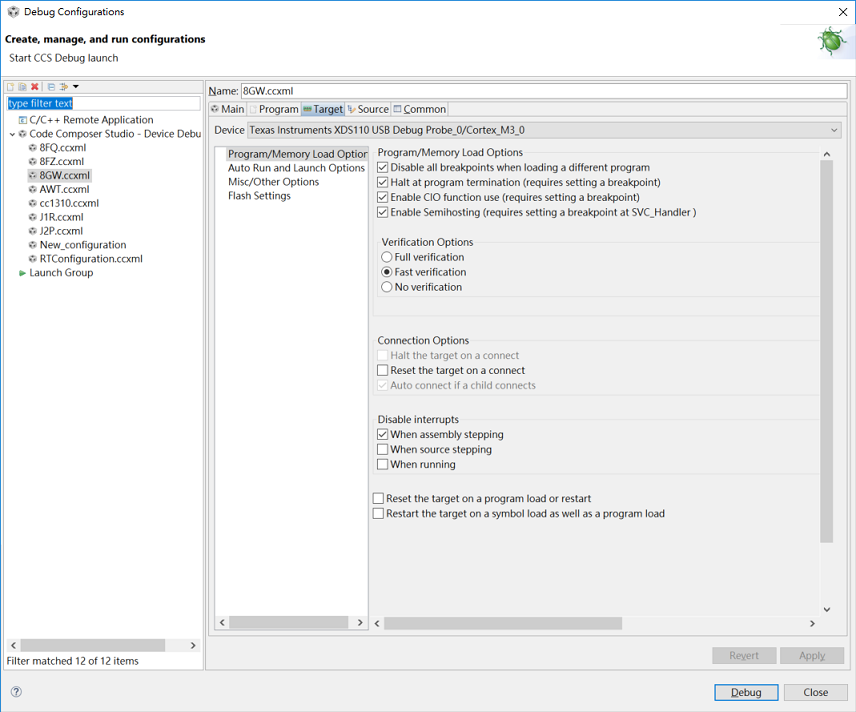
Task: Delete the selected launch configuration
Action: 35,87
